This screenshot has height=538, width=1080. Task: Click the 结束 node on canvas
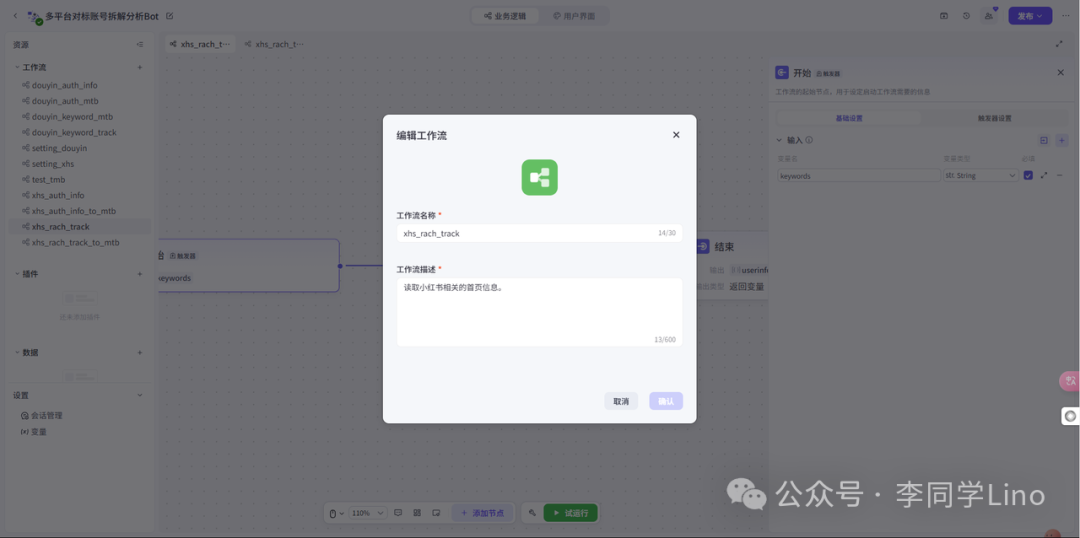[731, 265]
